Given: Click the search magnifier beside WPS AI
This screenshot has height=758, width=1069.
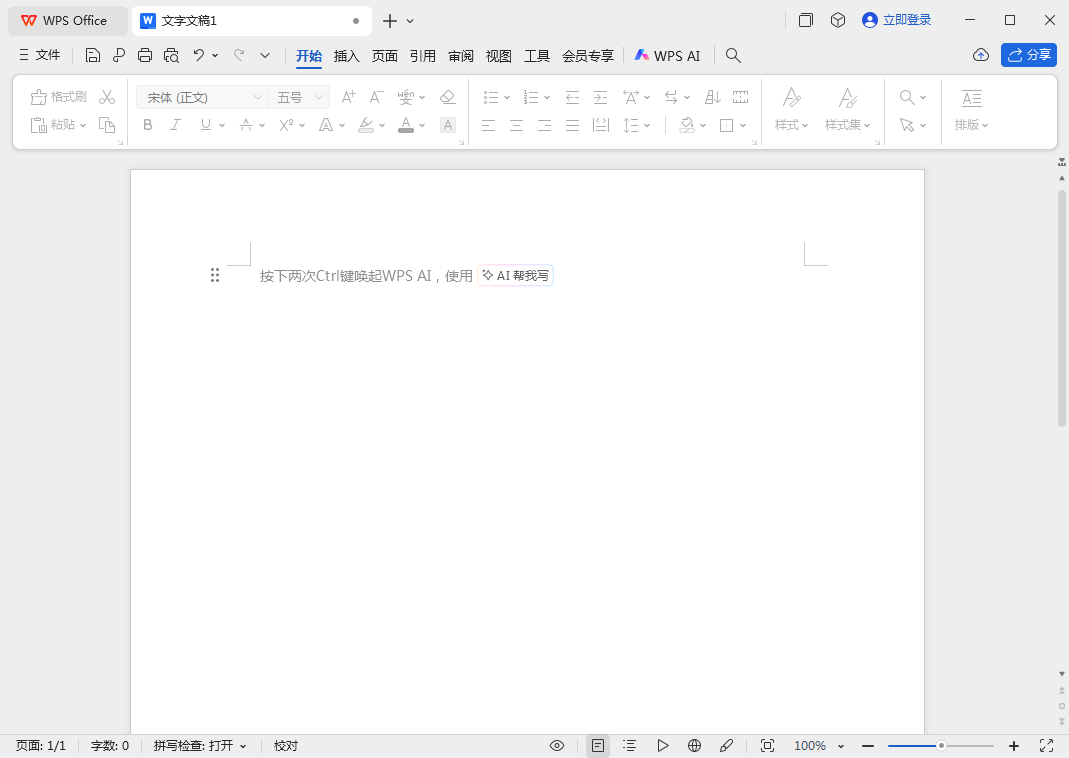Looking at the screenshot, I should click(x=733, y=56).
